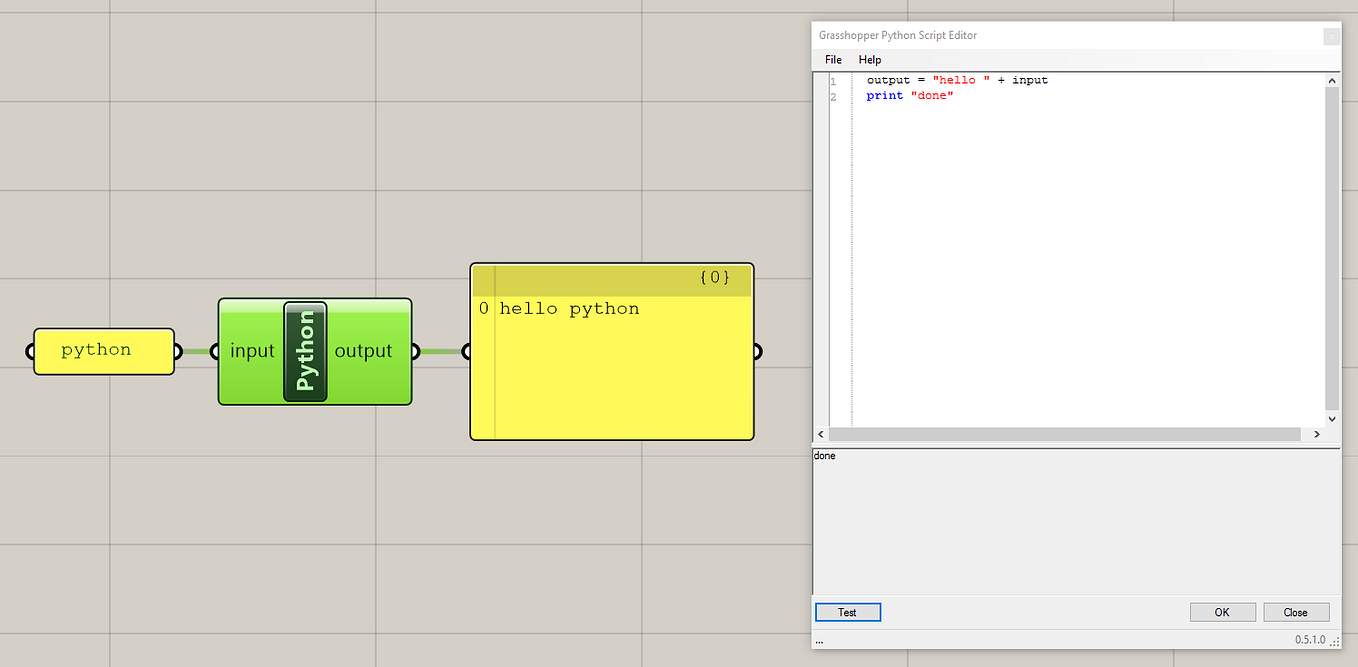The image size is (1358, 667).
Task: Click the input grip of the Python component
Action: pyautogui.click(x=214, y=351)
